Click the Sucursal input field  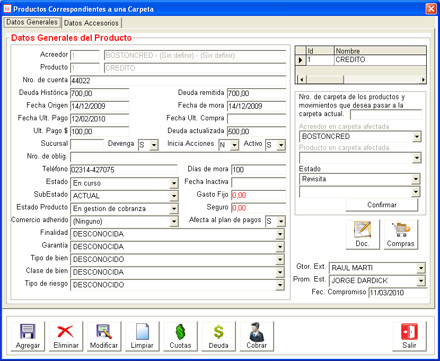coord(87,144)
